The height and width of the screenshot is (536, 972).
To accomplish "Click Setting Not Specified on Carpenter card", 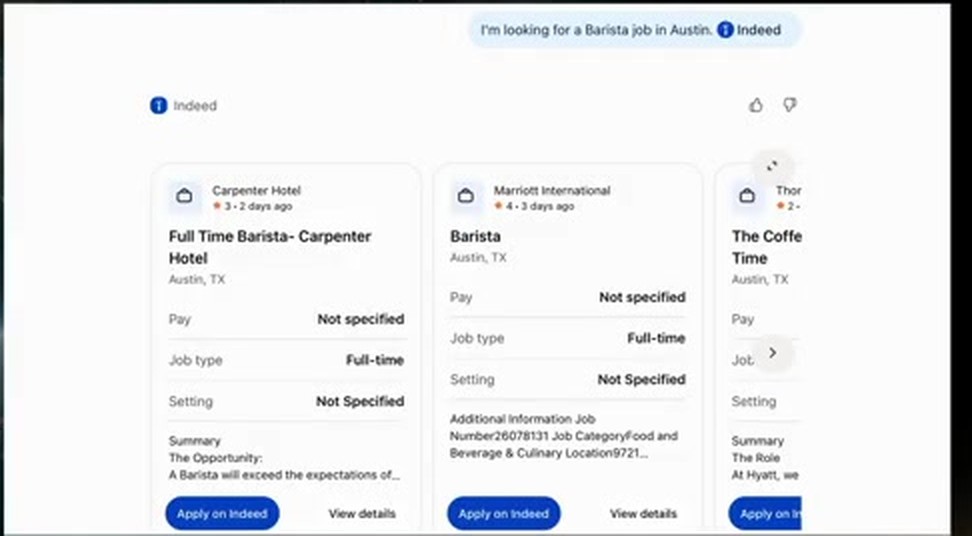I will [x=286, y=402].
